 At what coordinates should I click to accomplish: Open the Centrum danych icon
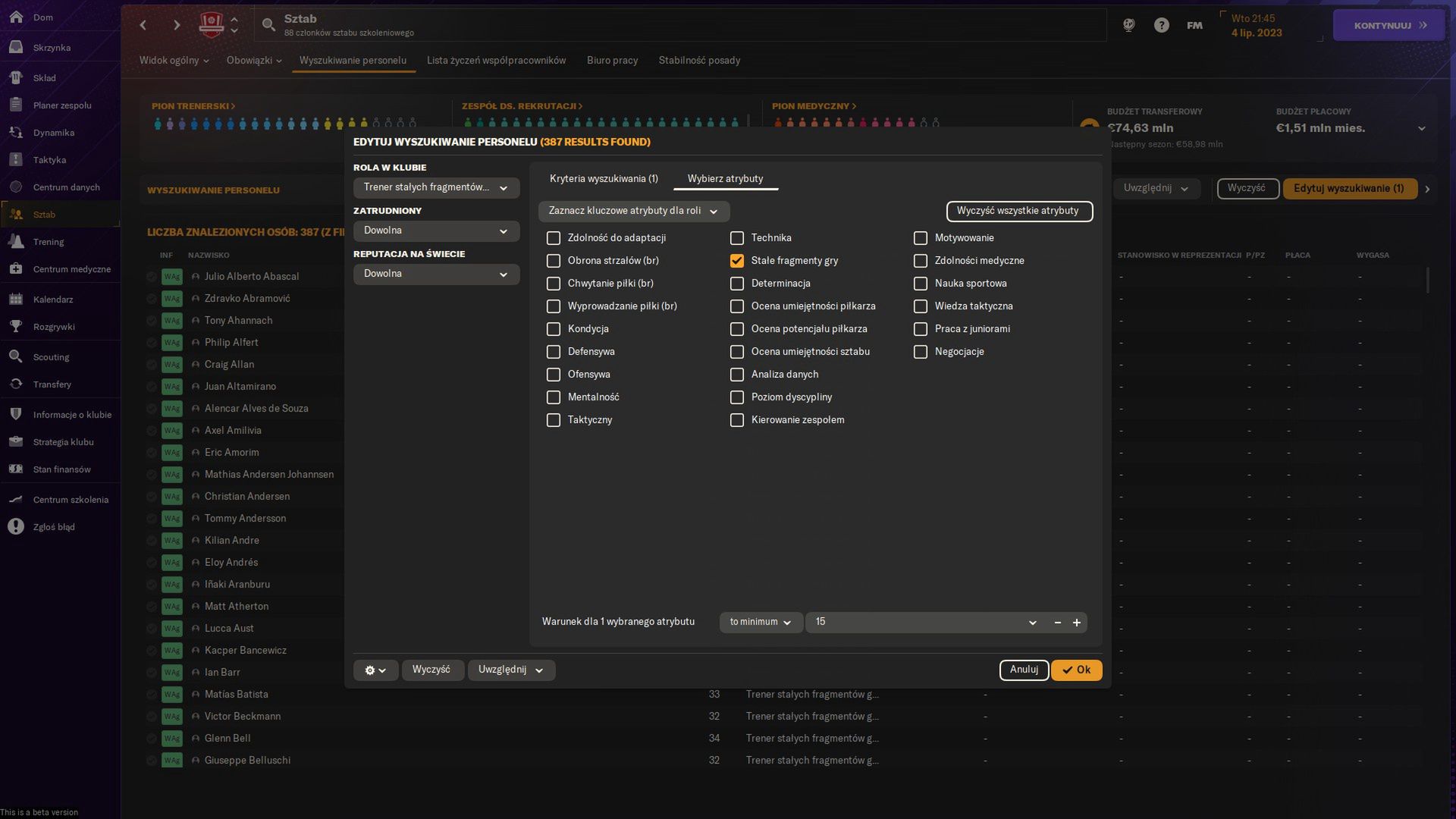(x=16, y=187)
